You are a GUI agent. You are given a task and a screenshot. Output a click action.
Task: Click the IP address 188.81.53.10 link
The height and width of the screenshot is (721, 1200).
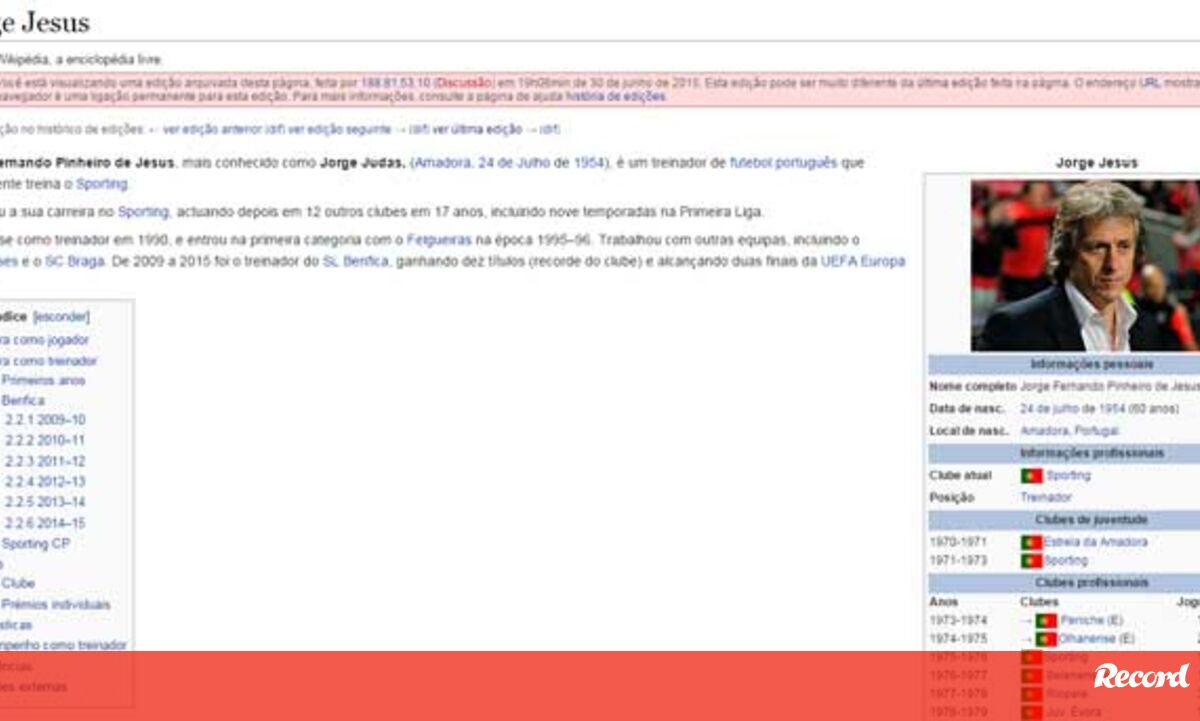(395, 83)
